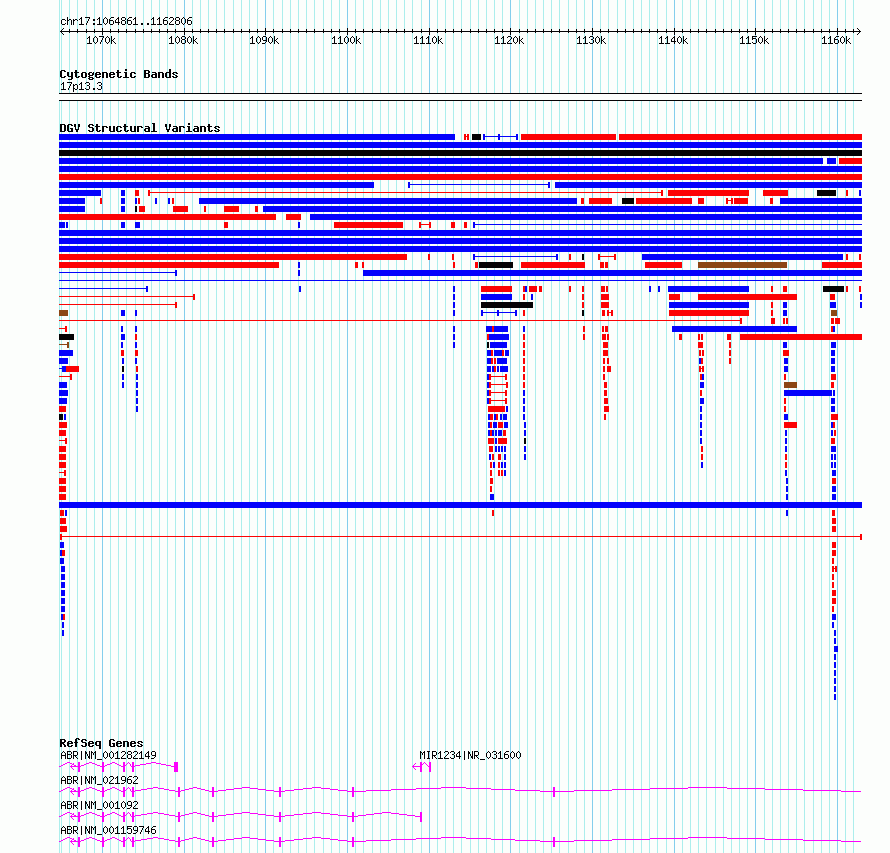Viewport: 890px width, 853px height.
Task: Select the 1090k mark on the ruler
Action: [x=264, y=40]
